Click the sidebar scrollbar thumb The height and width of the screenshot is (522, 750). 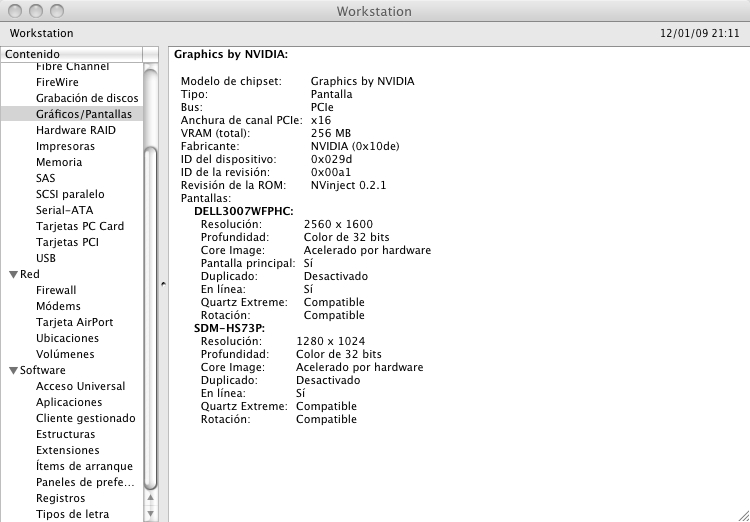click(150, 316)
